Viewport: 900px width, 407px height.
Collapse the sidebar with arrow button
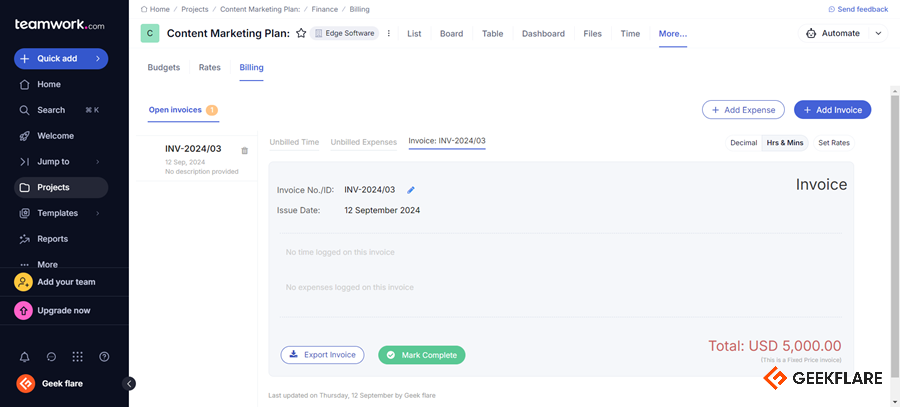pyautogui.click(x=129, y=383)
